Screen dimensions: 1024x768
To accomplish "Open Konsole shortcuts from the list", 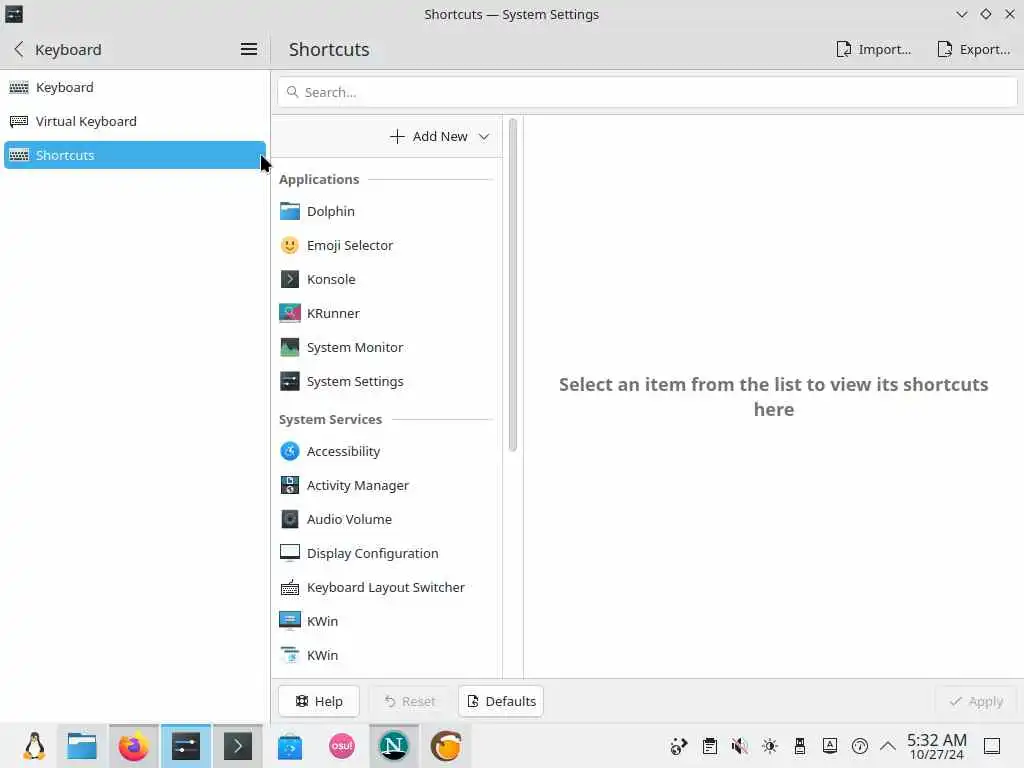I will pos(387,279).
